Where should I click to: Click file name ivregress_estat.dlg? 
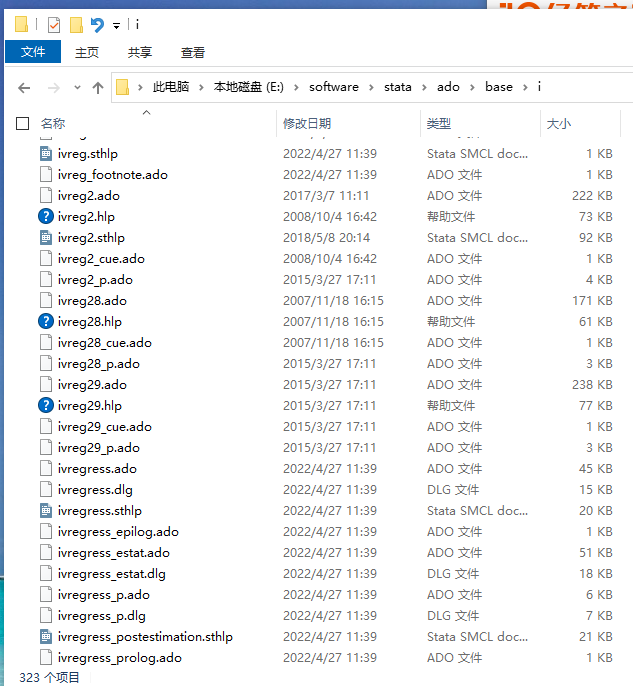(112, 574)
